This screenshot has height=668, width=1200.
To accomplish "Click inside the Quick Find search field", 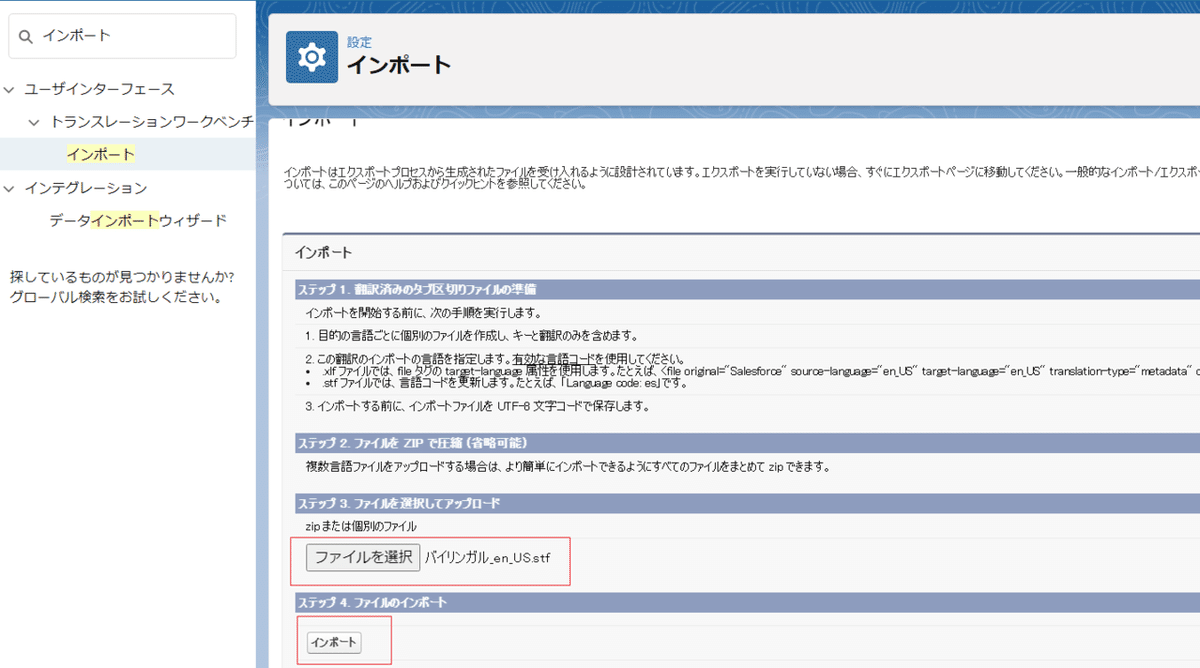I will (120, 36).
